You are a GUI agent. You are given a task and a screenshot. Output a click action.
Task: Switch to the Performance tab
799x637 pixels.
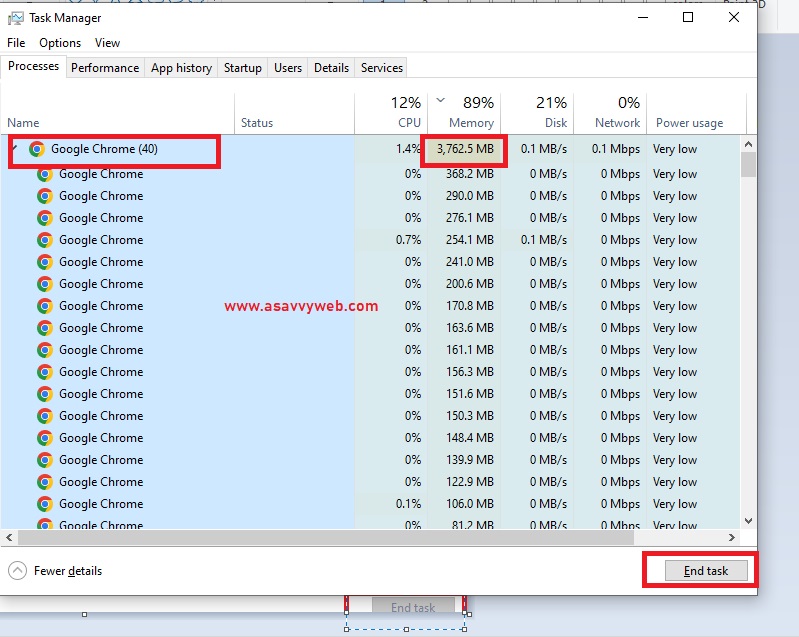coord(105,68)
